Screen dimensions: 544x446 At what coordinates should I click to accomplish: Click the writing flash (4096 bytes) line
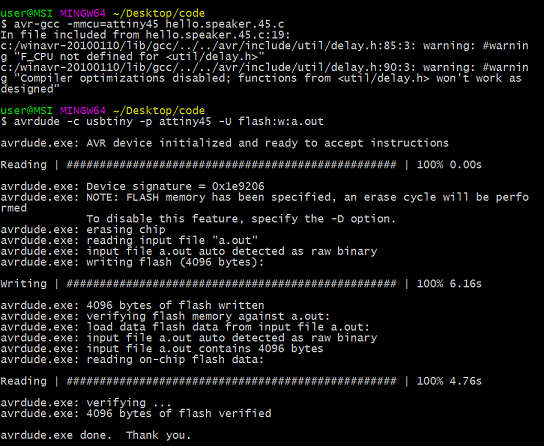click(x=132, y=262)
